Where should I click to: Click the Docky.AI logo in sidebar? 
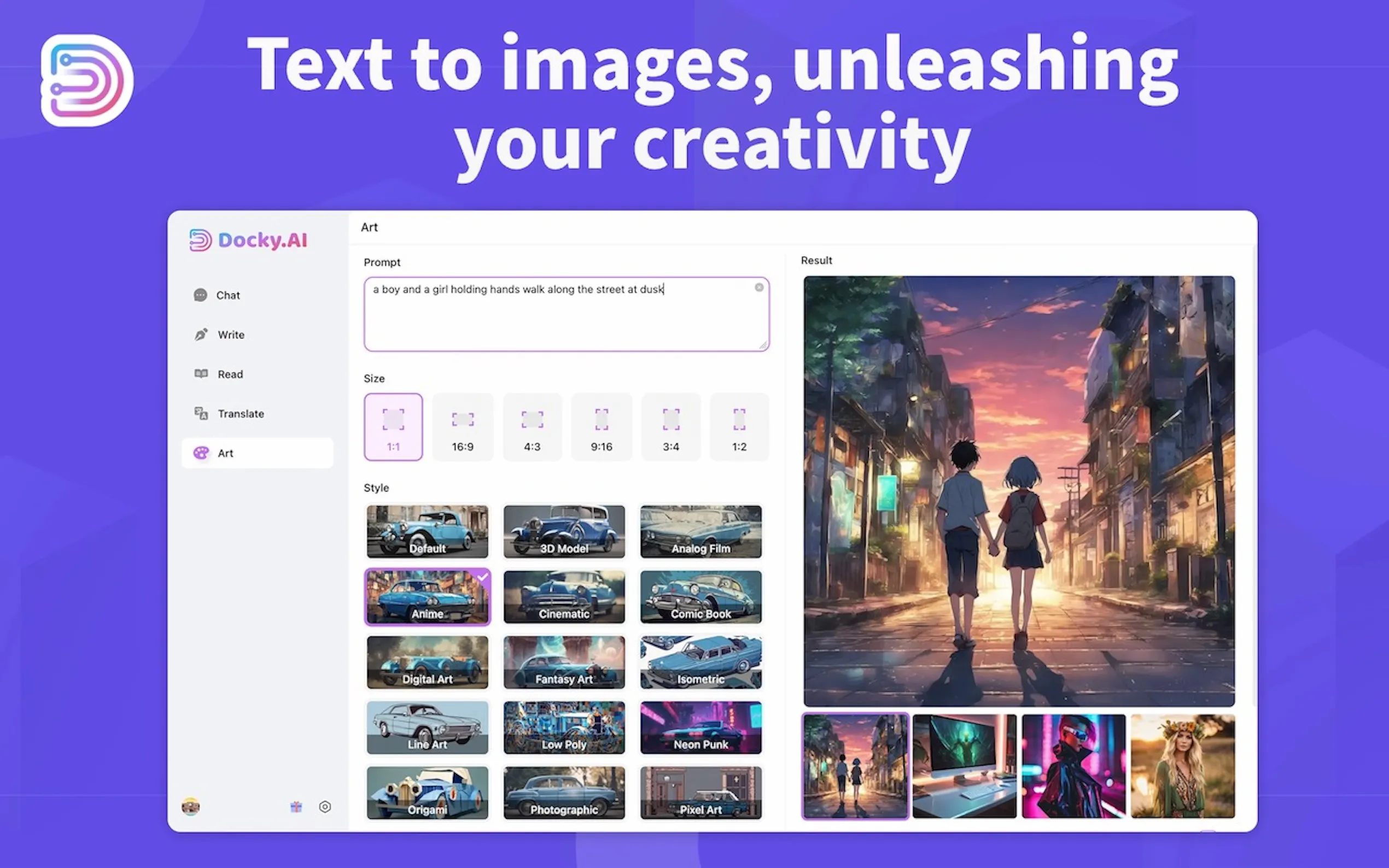249,240
